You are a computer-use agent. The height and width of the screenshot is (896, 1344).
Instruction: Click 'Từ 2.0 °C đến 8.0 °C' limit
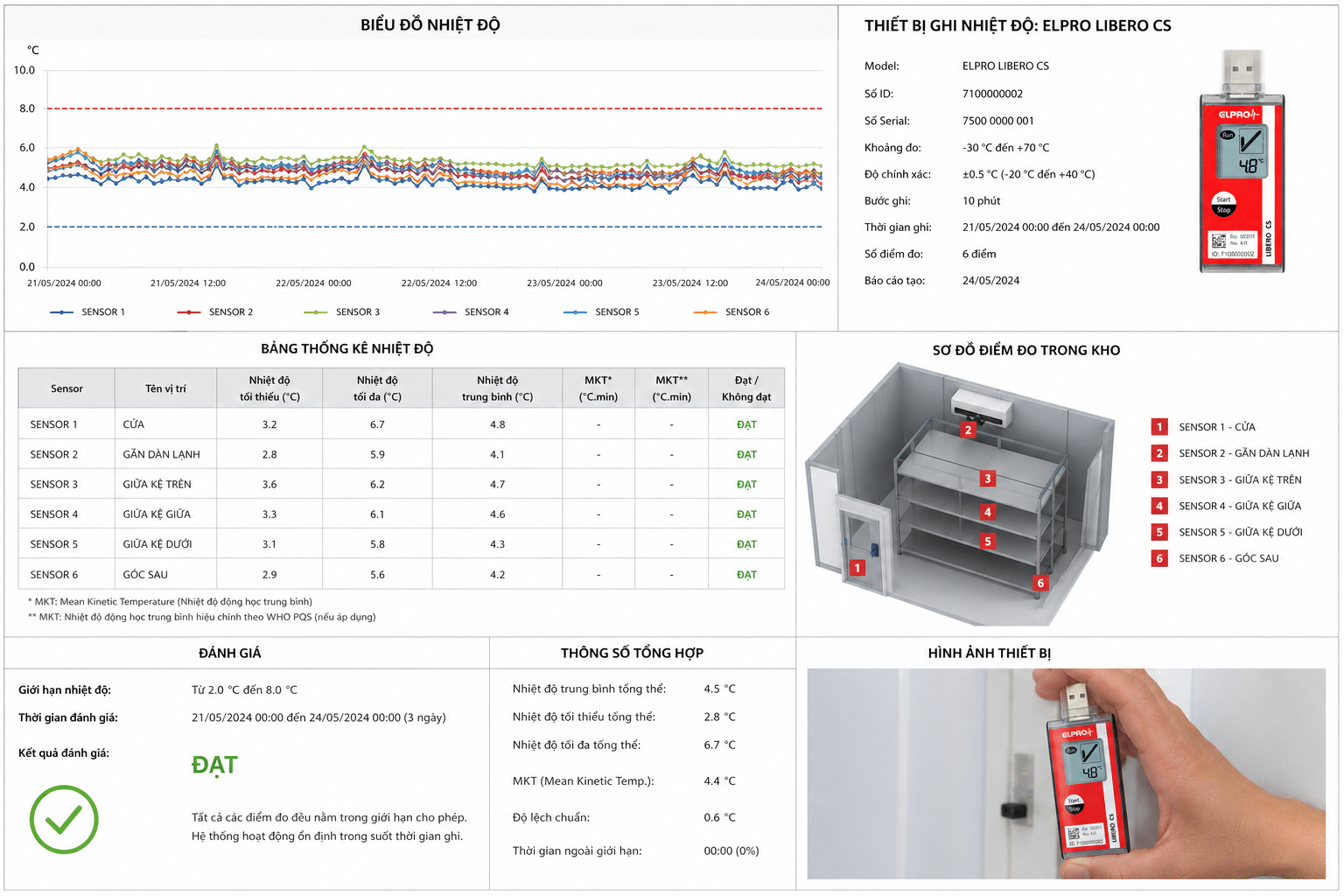[244, 689]
